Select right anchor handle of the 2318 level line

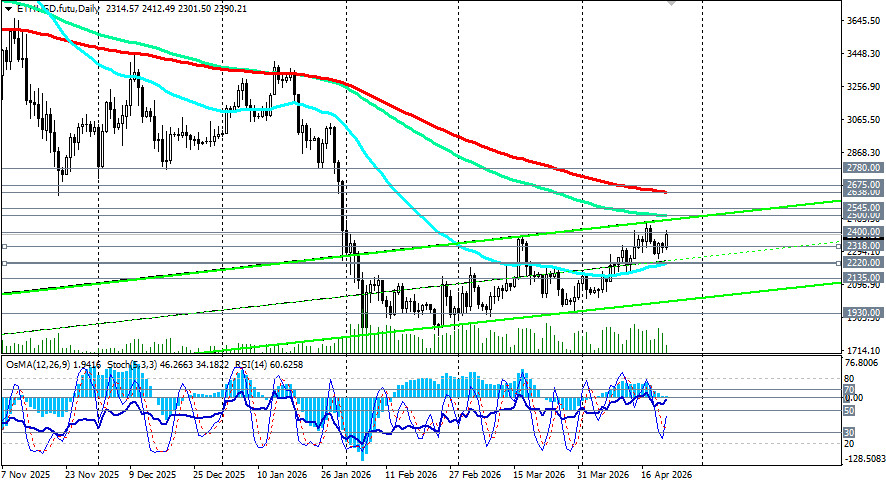click(x=839, y=246)
